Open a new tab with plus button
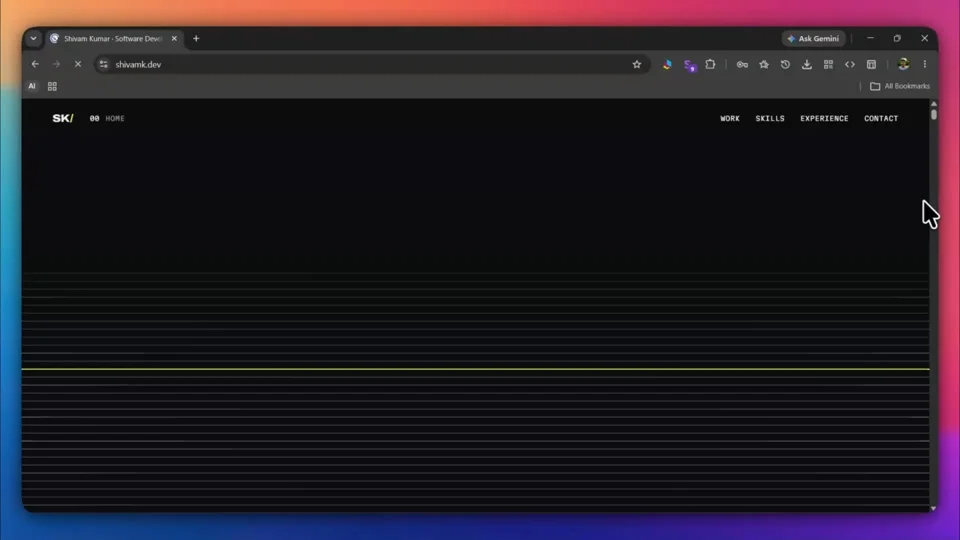 [x=196, y=39]
